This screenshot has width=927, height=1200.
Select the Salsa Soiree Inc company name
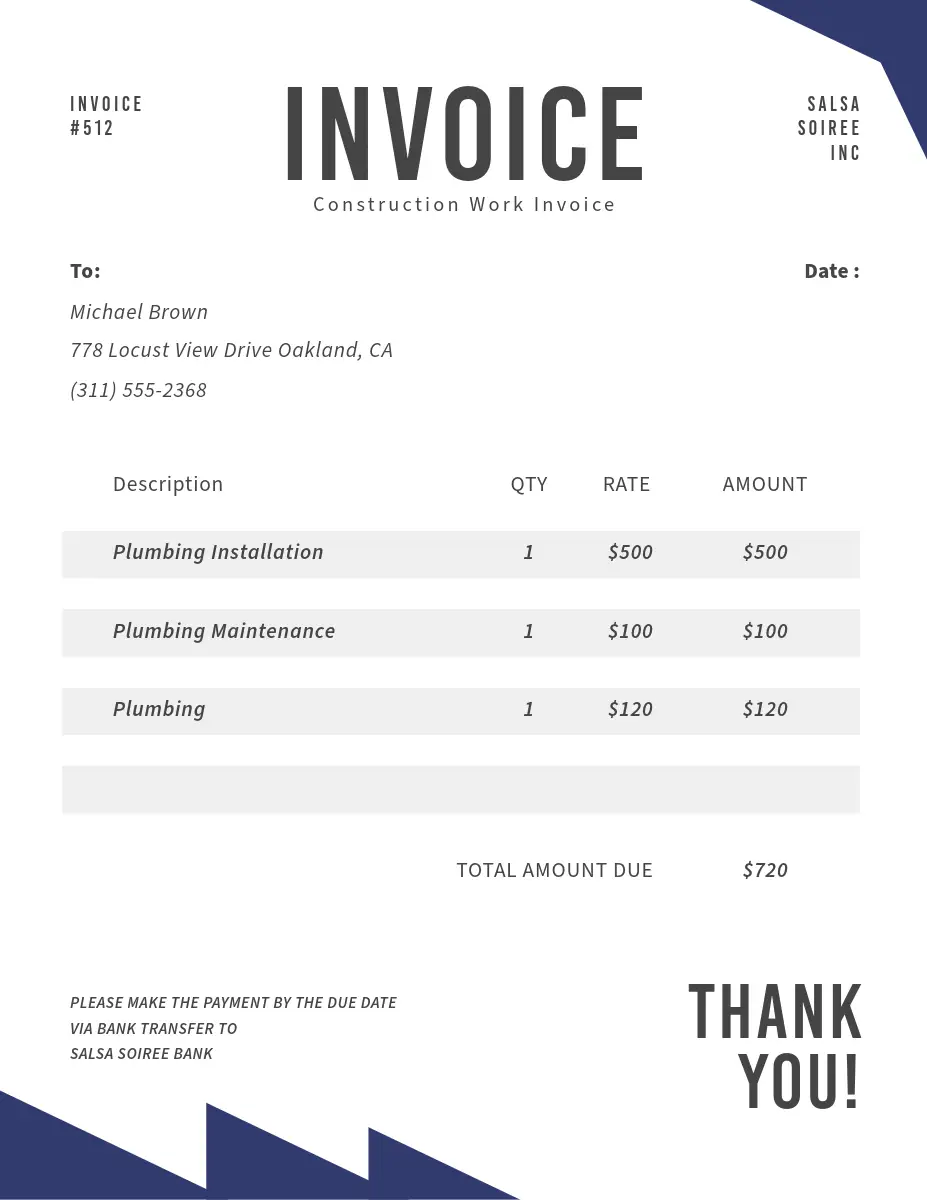(829, 128)
